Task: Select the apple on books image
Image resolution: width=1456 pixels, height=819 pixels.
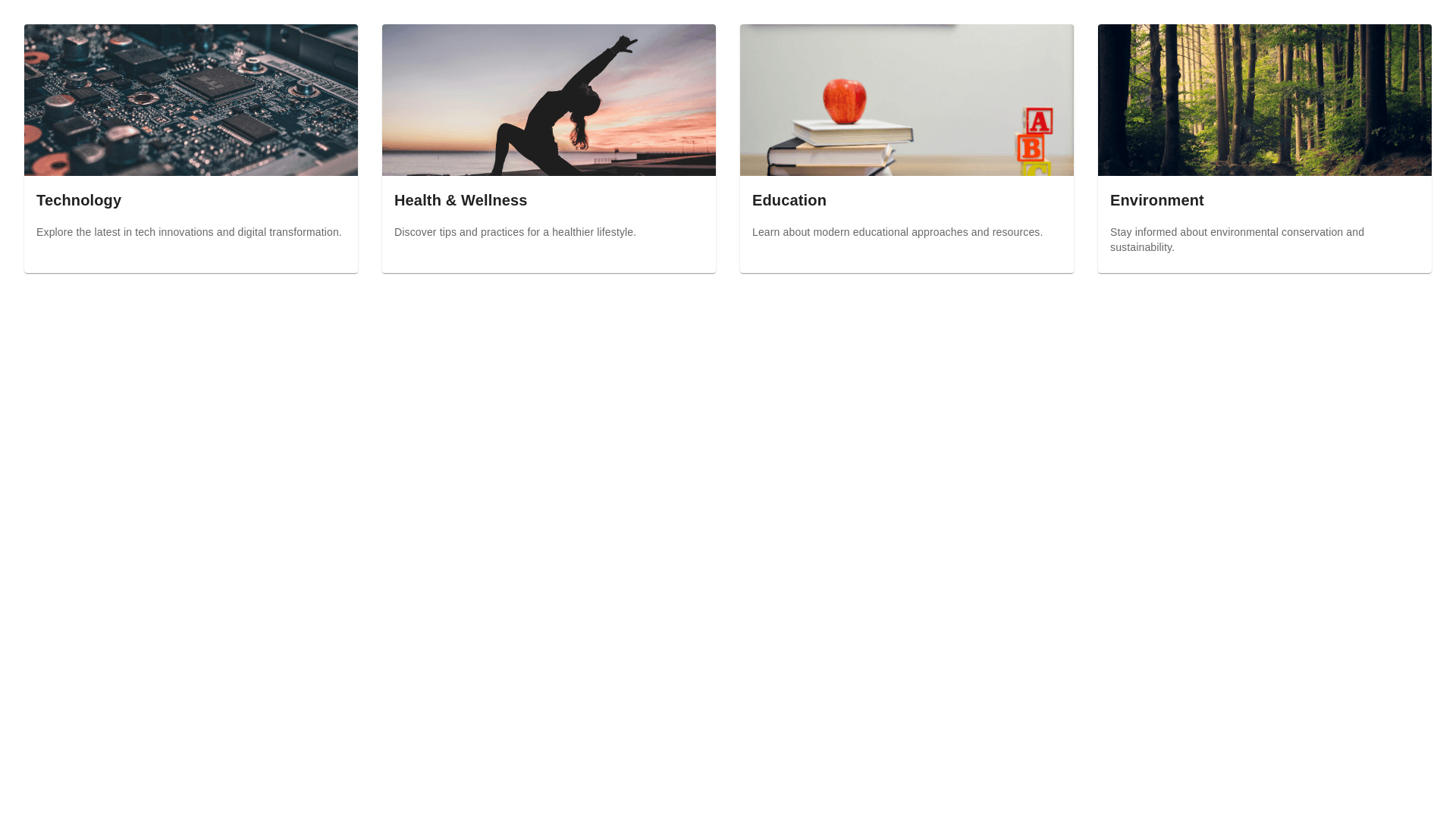Action: click(x=907, y=100)
